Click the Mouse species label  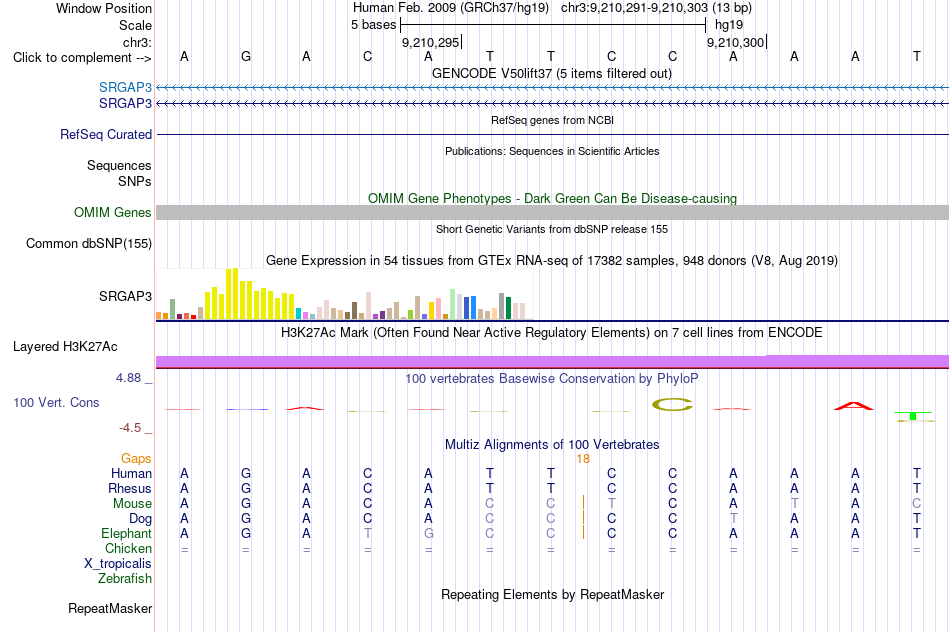click(132, 504)
